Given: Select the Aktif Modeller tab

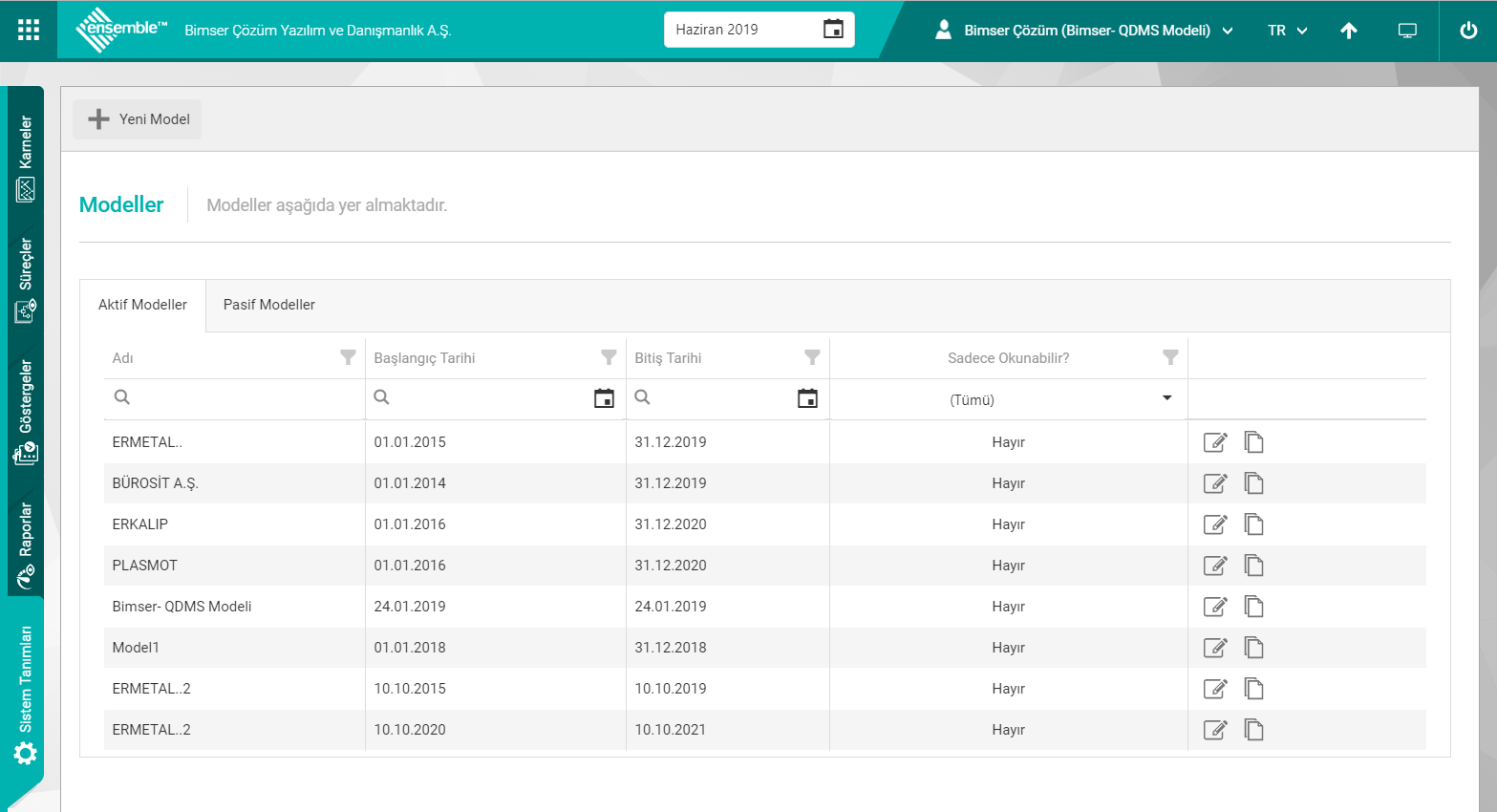Looking at the screenshot, I should 142,305.
